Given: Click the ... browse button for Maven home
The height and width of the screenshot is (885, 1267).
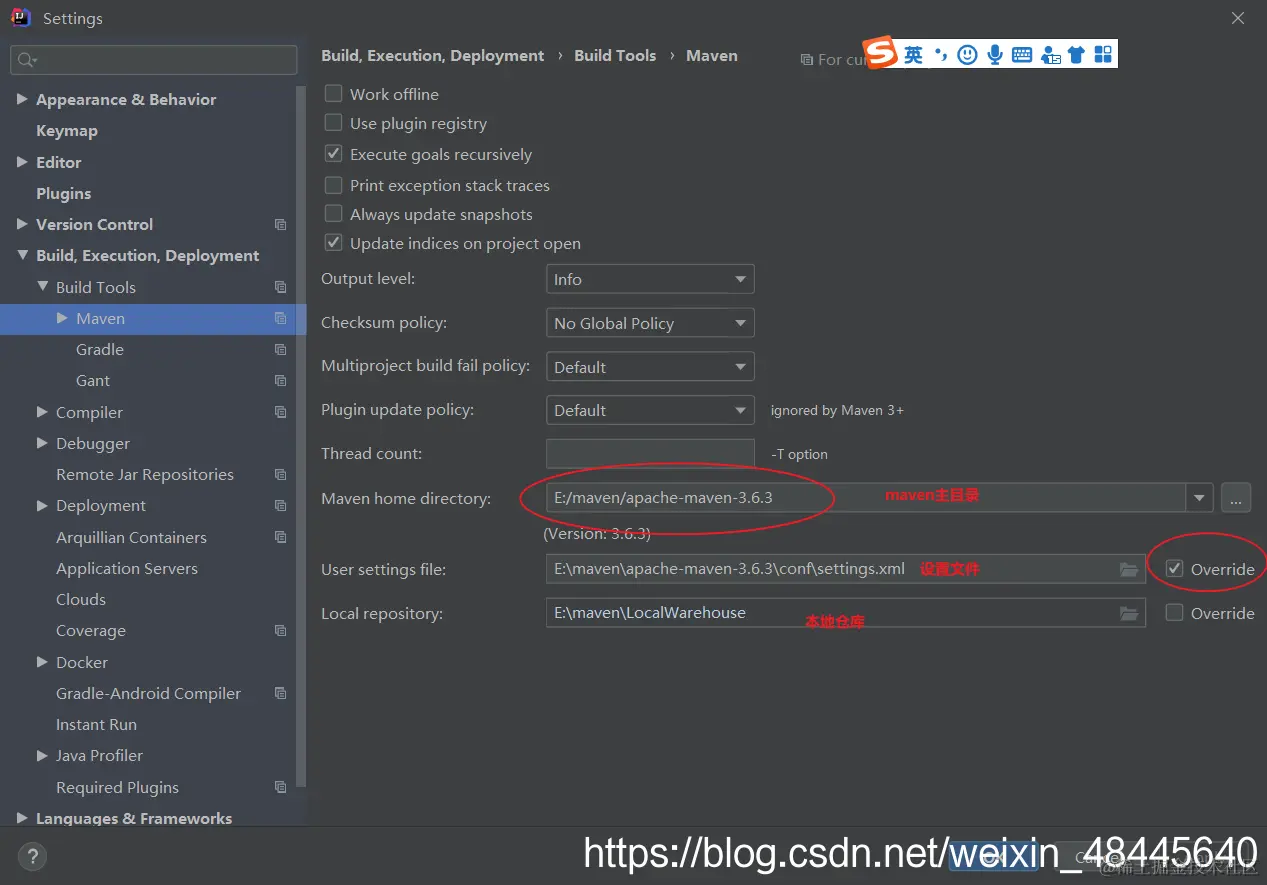Looking at the screenshot, I should (1236, 497).
